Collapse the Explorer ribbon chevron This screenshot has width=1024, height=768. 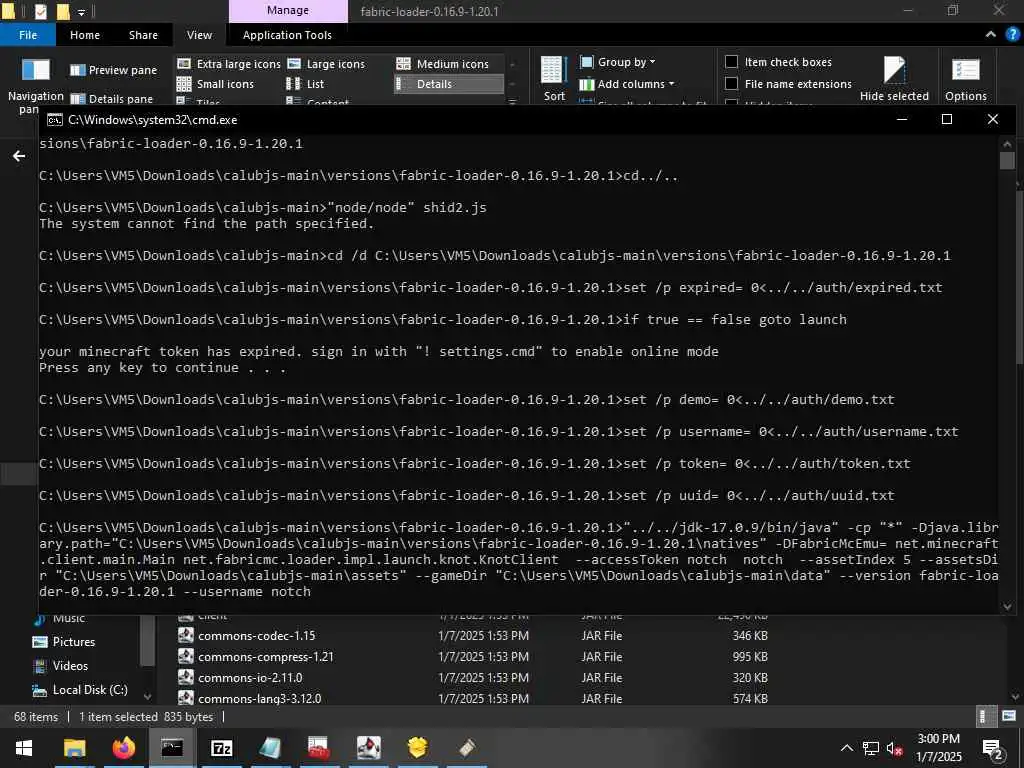(x=991, y=35)
